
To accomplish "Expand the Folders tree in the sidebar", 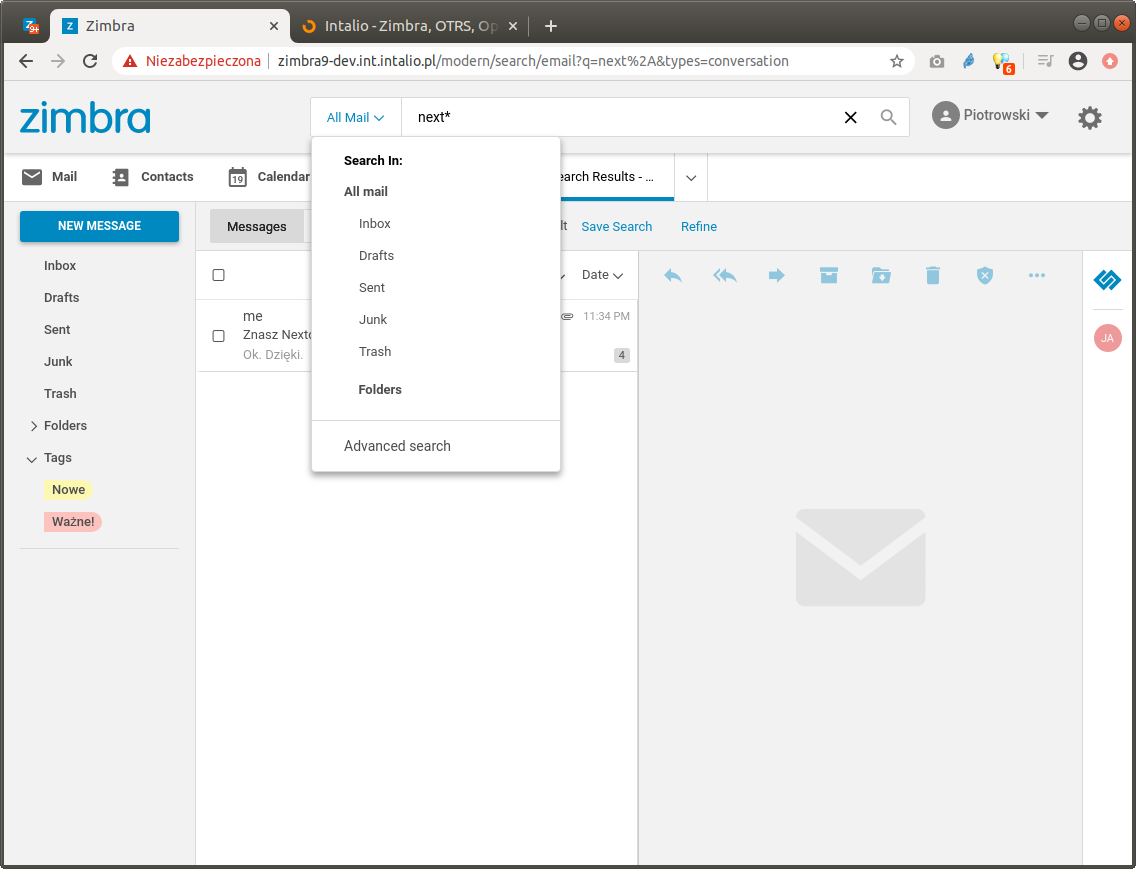I will tap(34, 426).
